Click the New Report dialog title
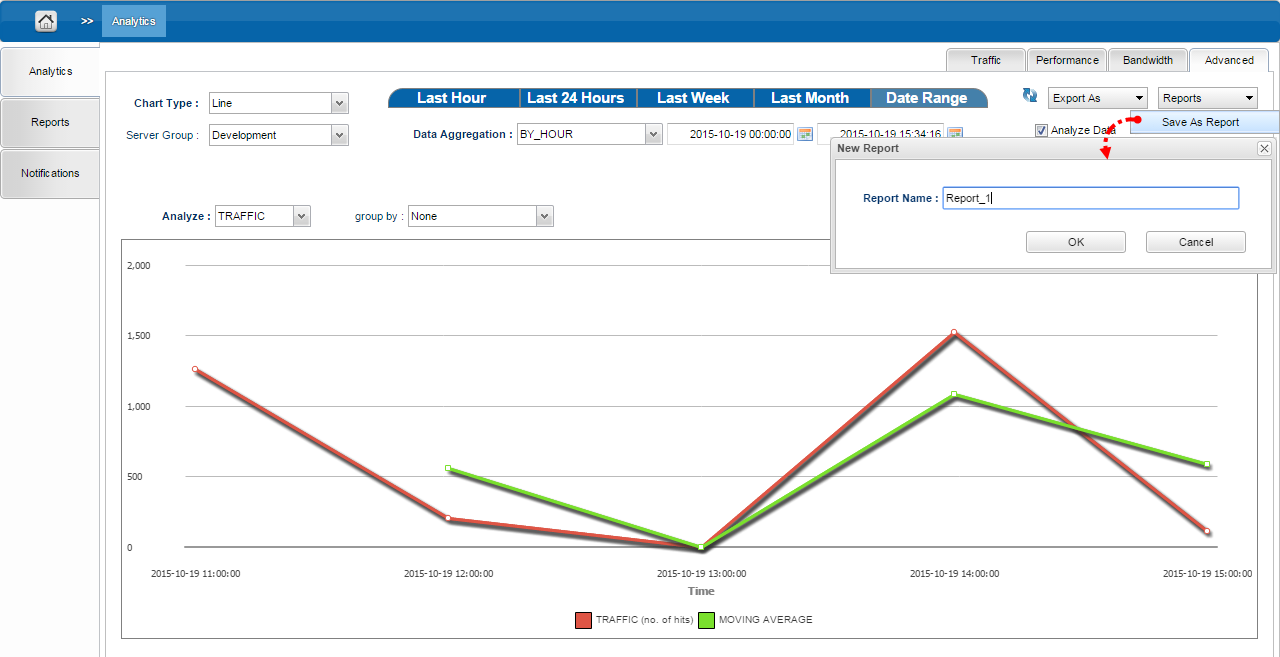Viewport: 1280px width, 657px height. point(868,148)
